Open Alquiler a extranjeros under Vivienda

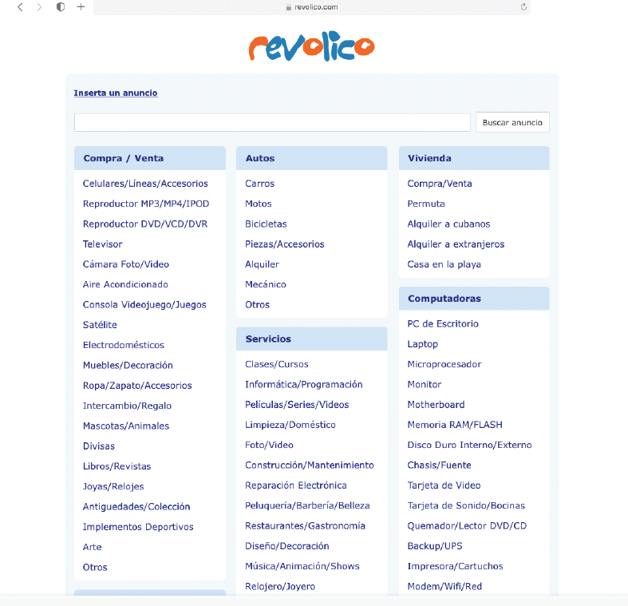pos(455,244)
